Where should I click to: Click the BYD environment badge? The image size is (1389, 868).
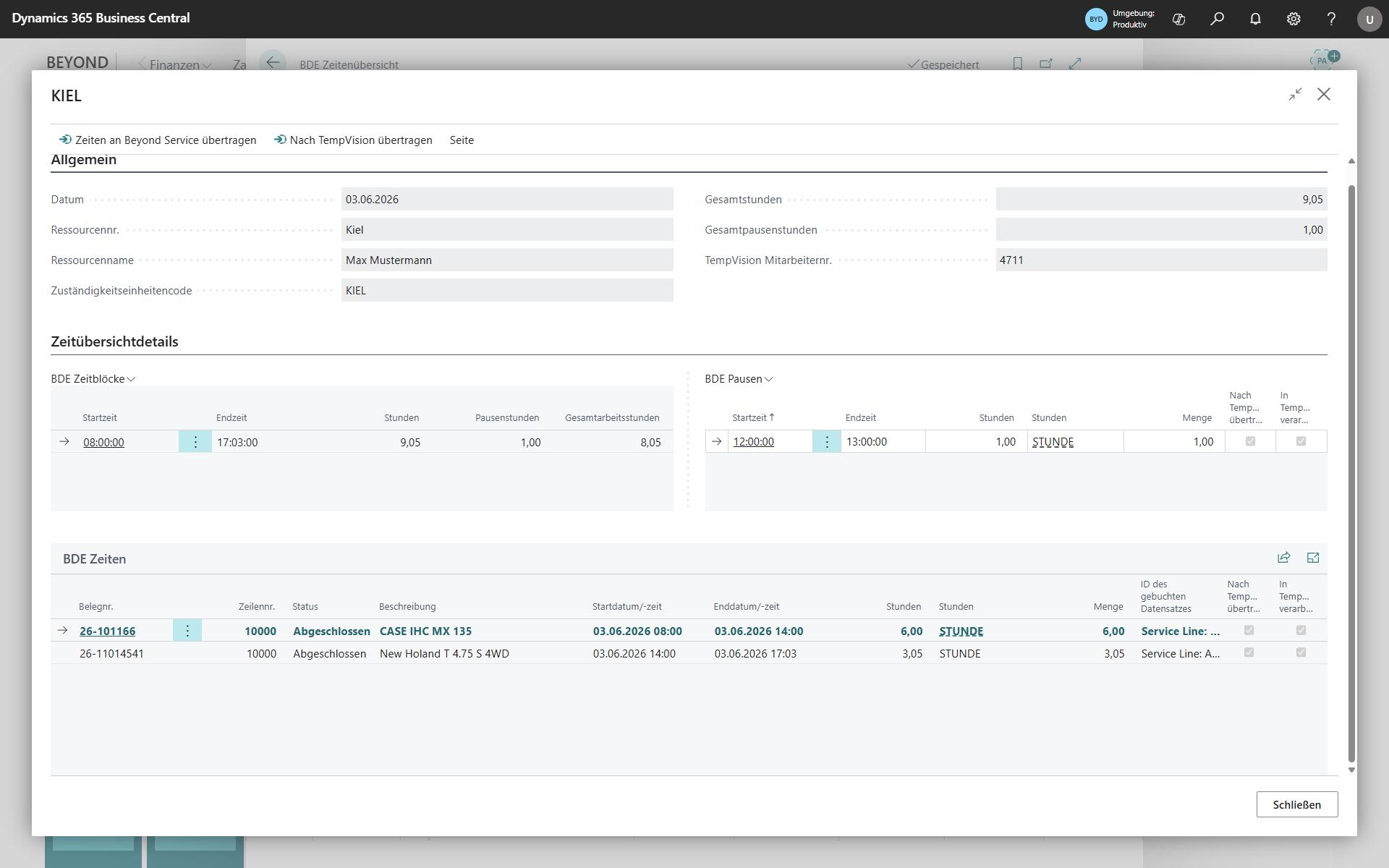pyautogui.click(x=1096, y=20)
